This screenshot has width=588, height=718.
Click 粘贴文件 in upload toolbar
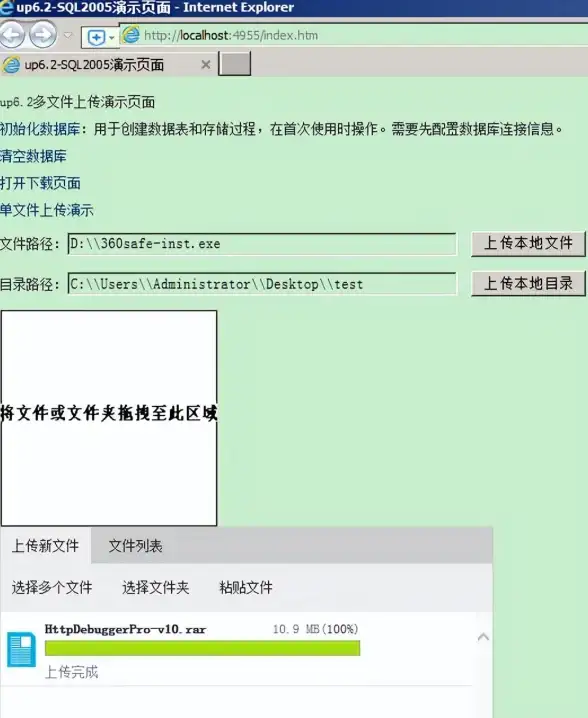coord(246,587)
